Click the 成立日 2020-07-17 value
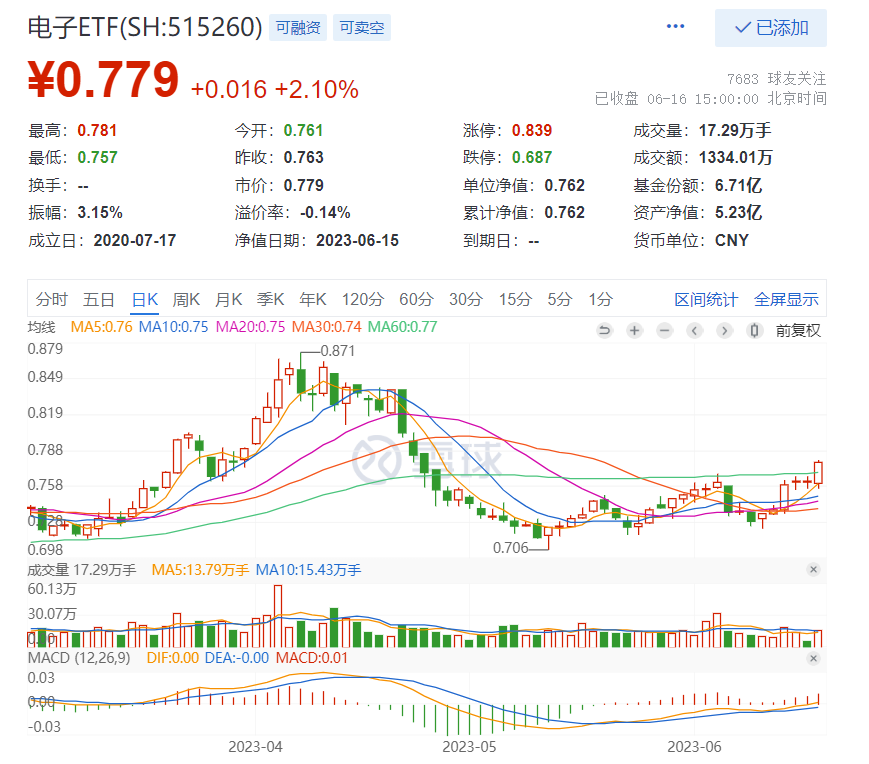This screenshot has height=764, width=869. [x=135, y=240]
